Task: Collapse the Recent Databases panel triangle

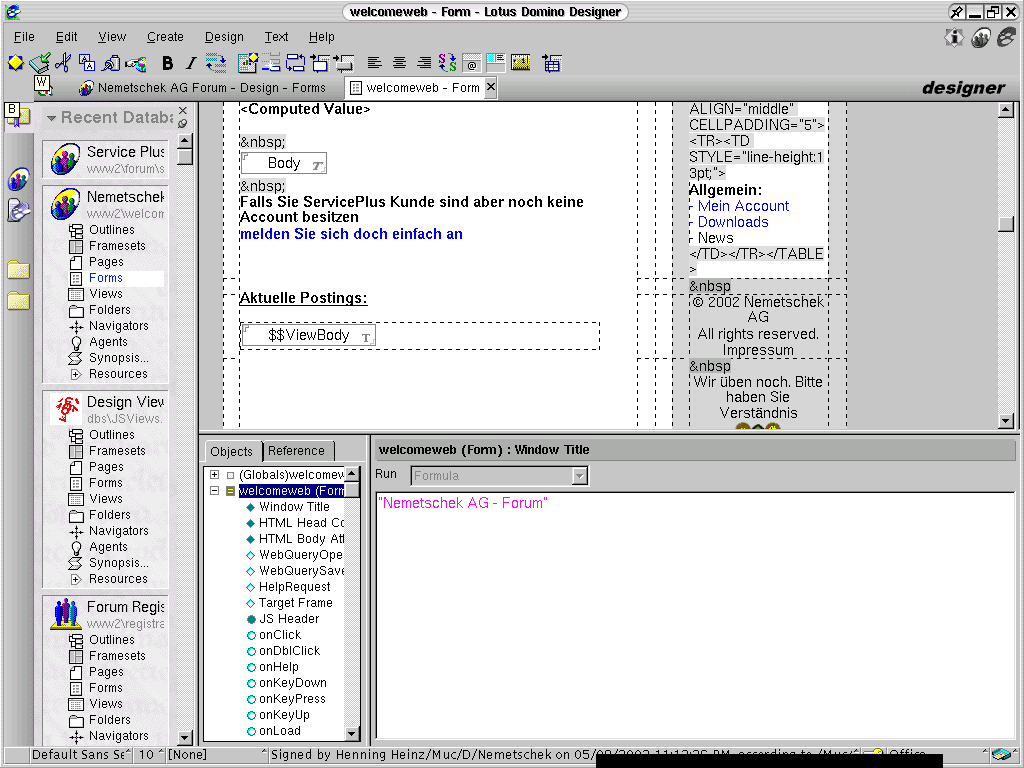Action: 51,118
